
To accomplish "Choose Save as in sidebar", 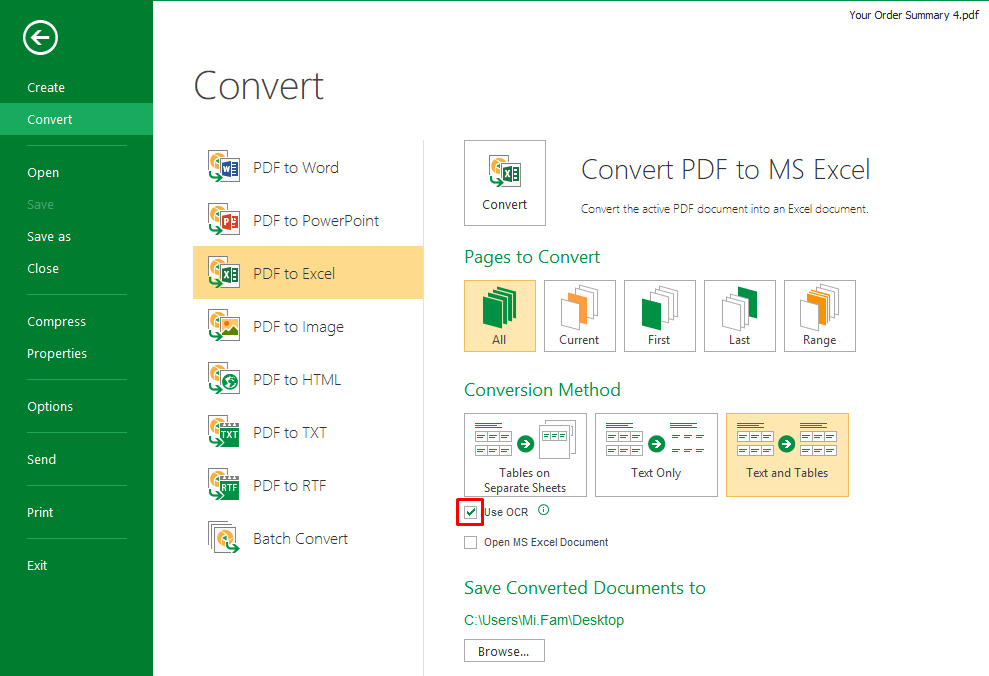I will 49,236.
